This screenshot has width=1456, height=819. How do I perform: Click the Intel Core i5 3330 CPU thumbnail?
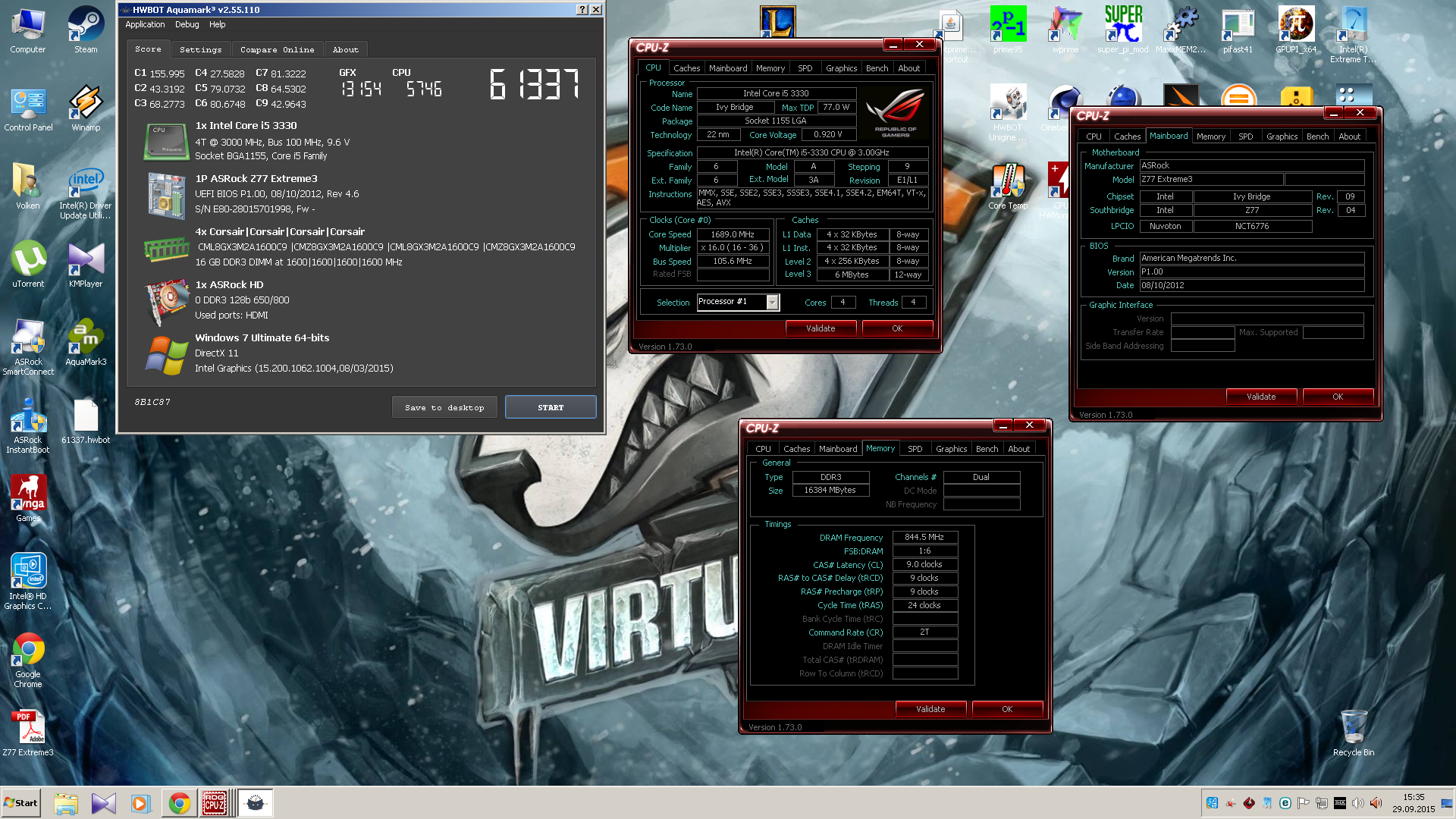(x=166, y=142)
